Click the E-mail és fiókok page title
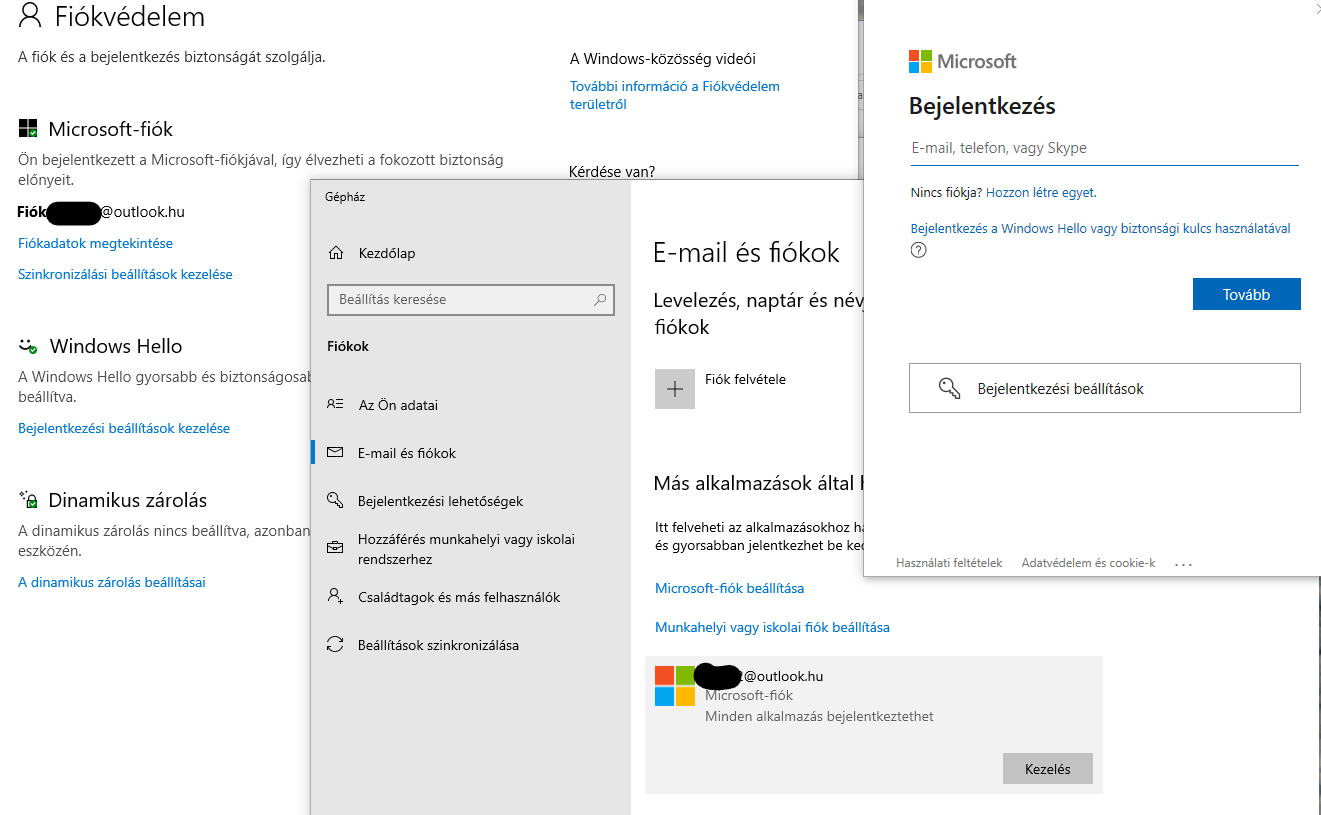This screenshot has width=1321, height=815. 746,253
